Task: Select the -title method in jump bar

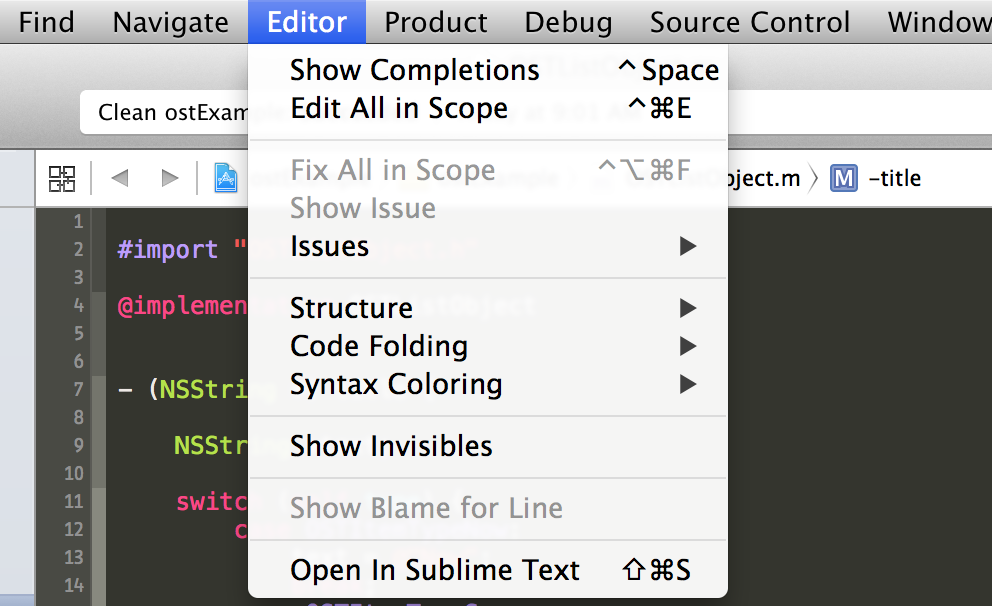Action: [x=895, y=178]
